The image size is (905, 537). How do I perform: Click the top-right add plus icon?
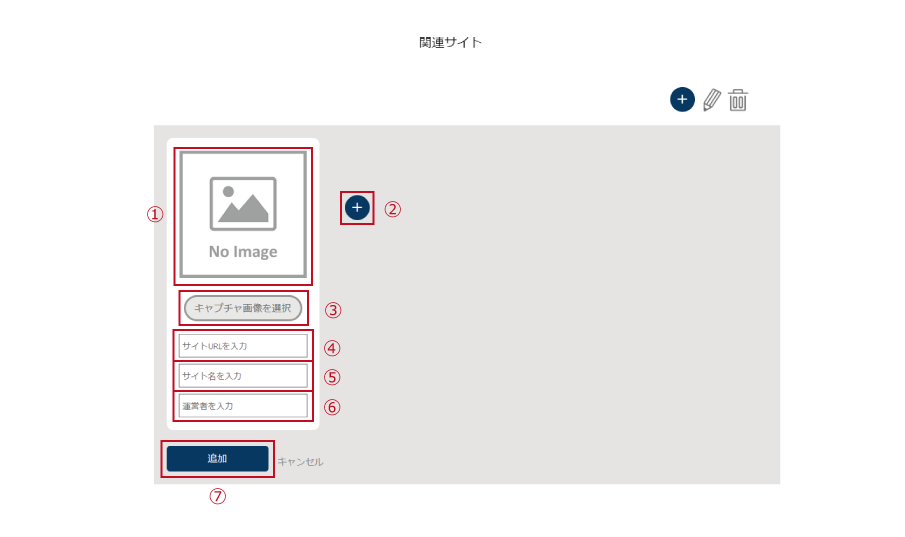click(x=682, y=99)
